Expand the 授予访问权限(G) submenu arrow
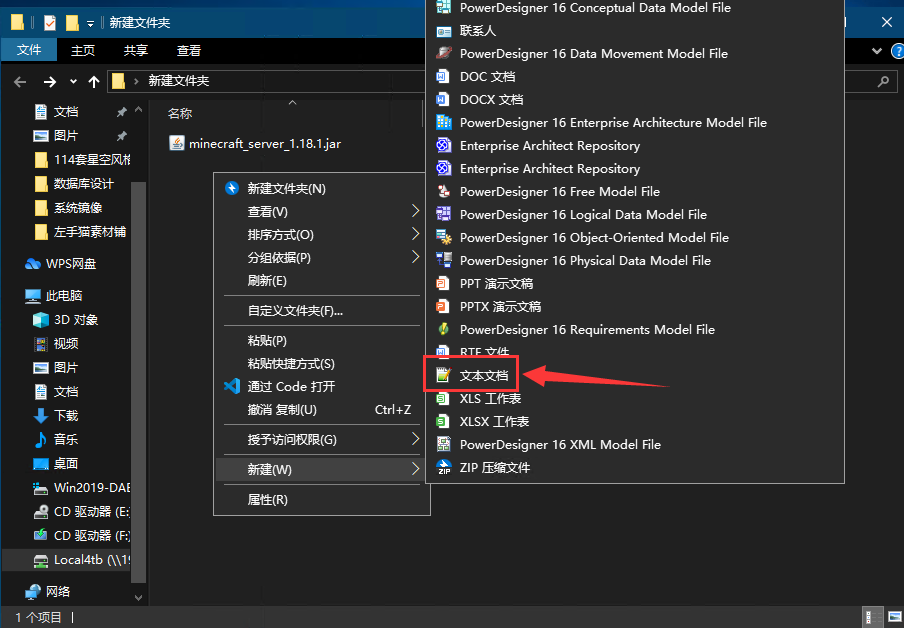The height and width of the screenshot is (628, 904). [416, 439]
